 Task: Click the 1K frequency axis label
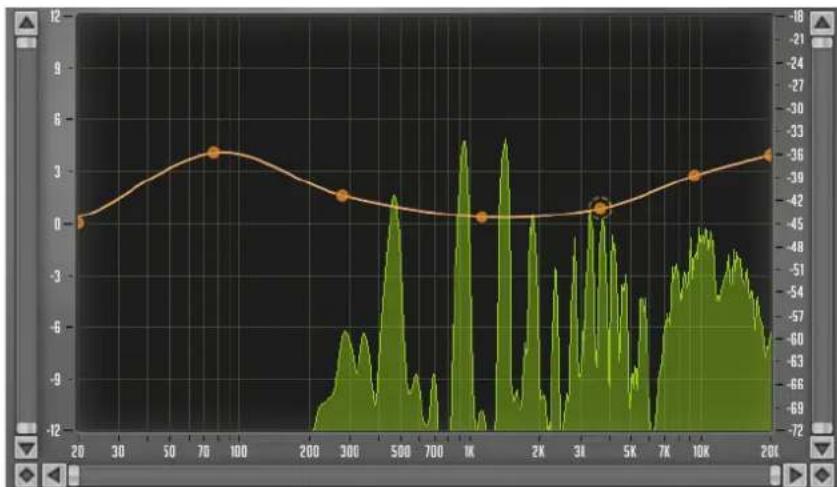click(469, 452)
